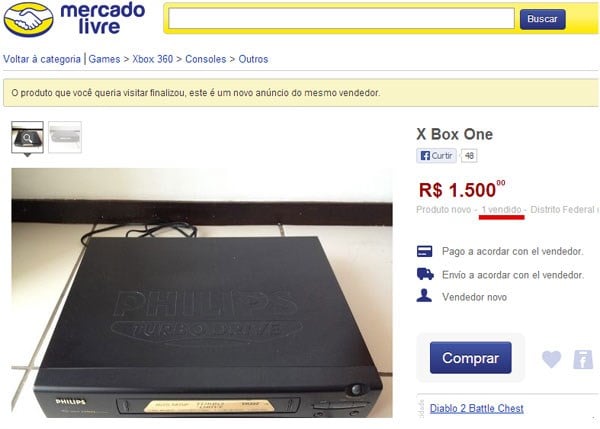Add product to favorites with heart icon

pos(551,359)
